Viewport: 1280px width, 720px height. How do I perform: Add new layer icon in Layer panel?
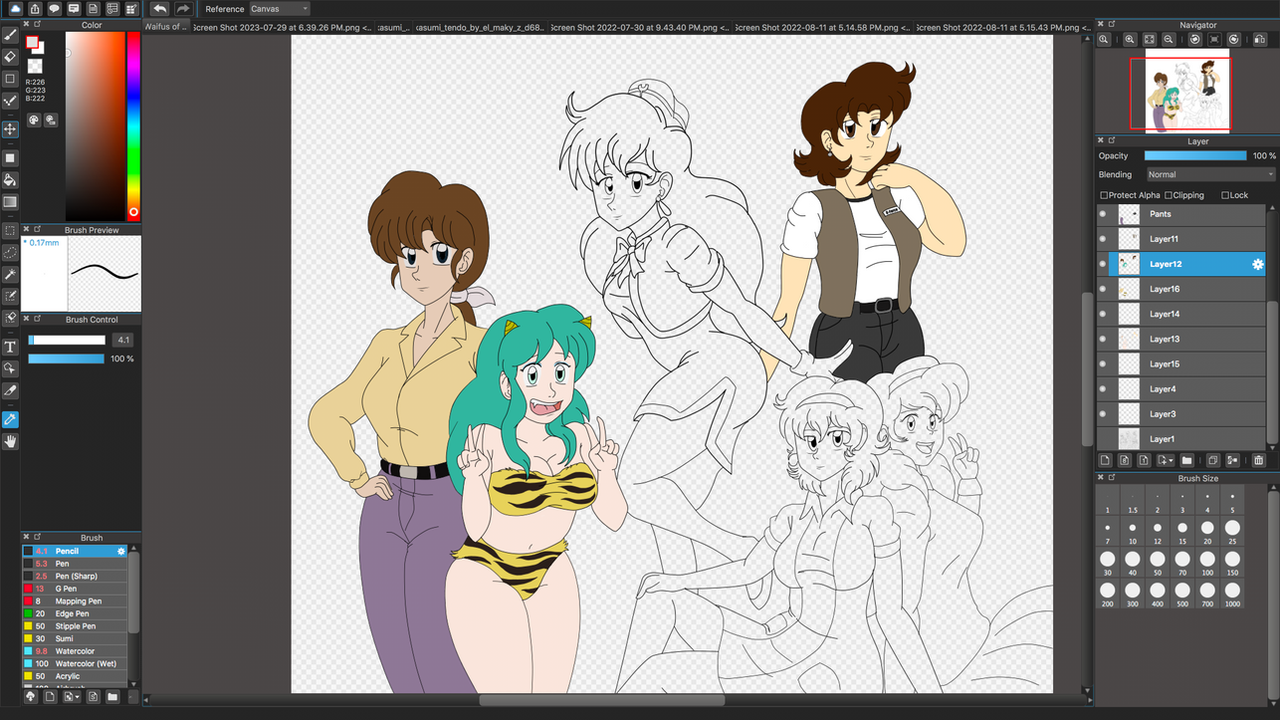[x=1106, y=460]
